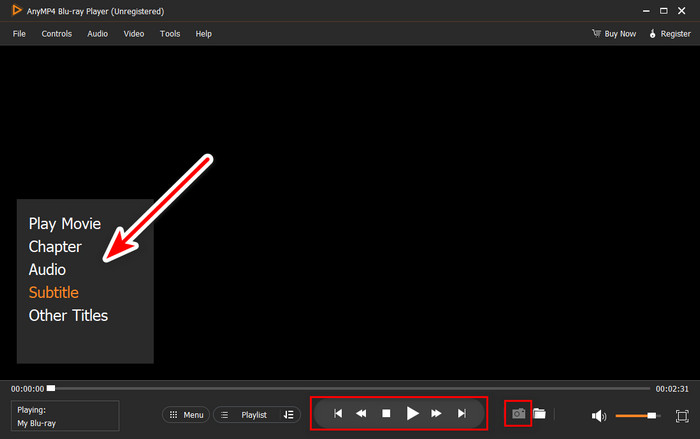Toggle full screen mode icon
Viewport: 700px width, 439px height.
coord(682,416)
